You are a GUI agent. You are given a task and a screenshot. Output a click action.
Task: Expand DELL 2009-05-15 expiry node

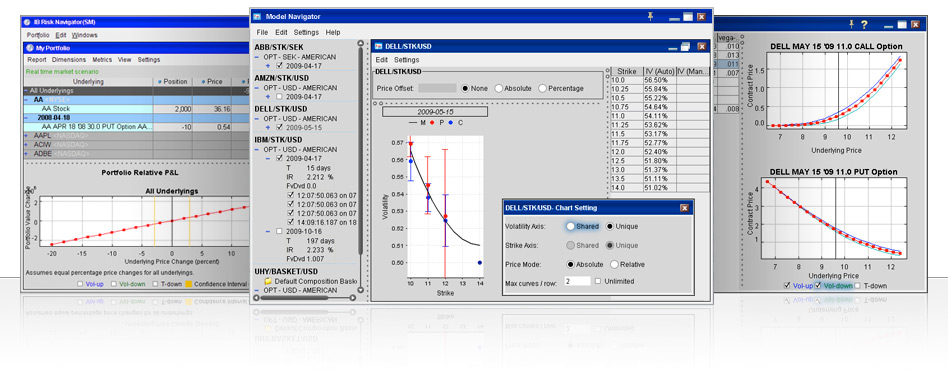(267, 128)
